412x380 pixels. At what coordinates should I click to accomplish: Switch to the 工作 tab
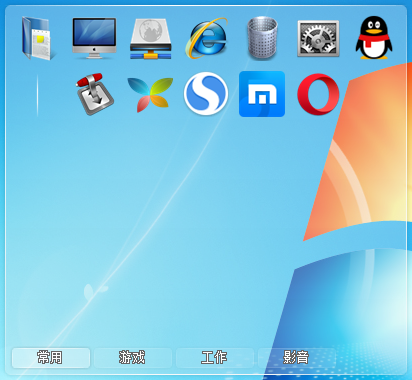215,358
